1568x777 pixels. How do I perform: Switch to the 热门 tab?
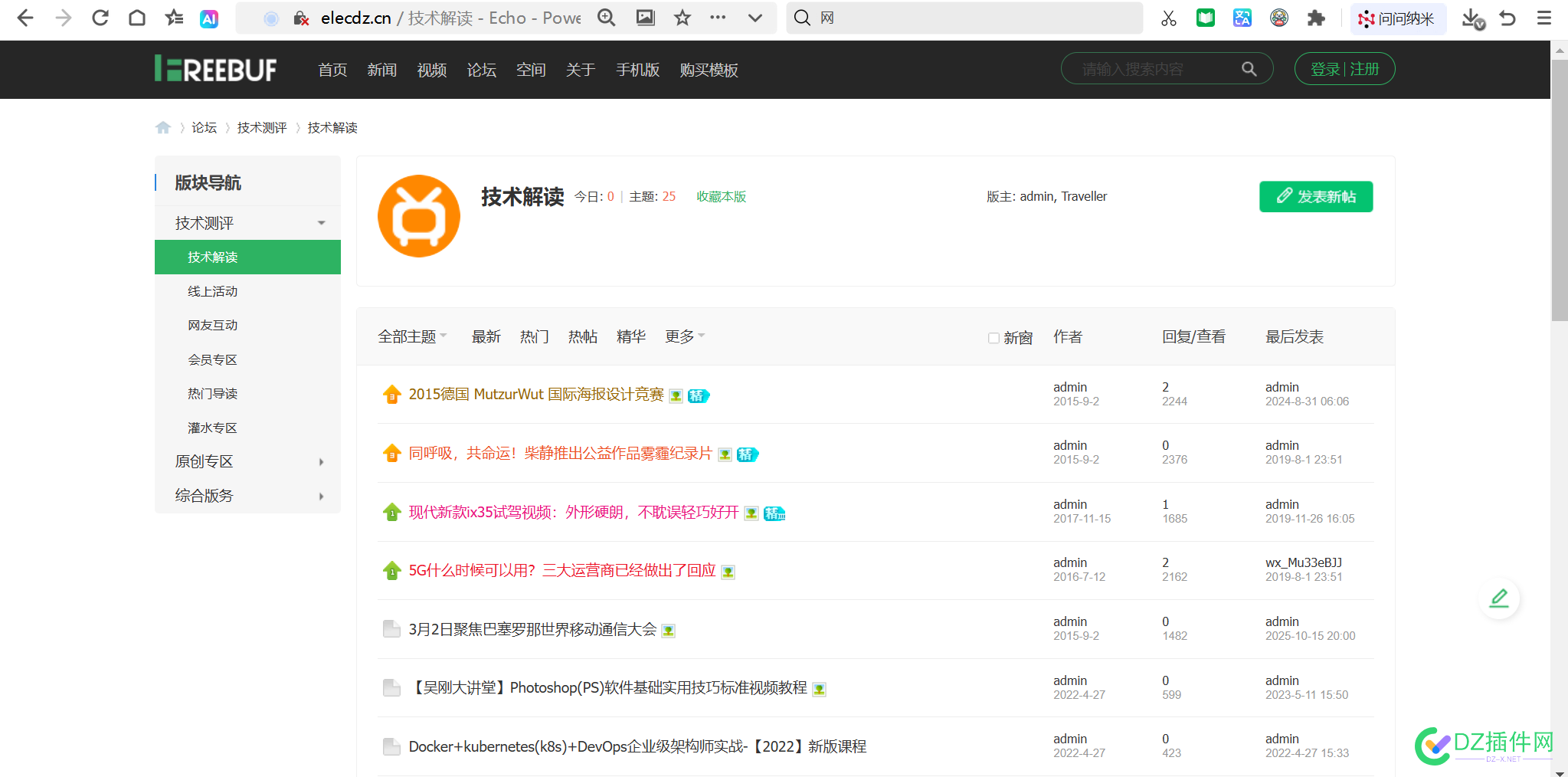coord(534,336)
